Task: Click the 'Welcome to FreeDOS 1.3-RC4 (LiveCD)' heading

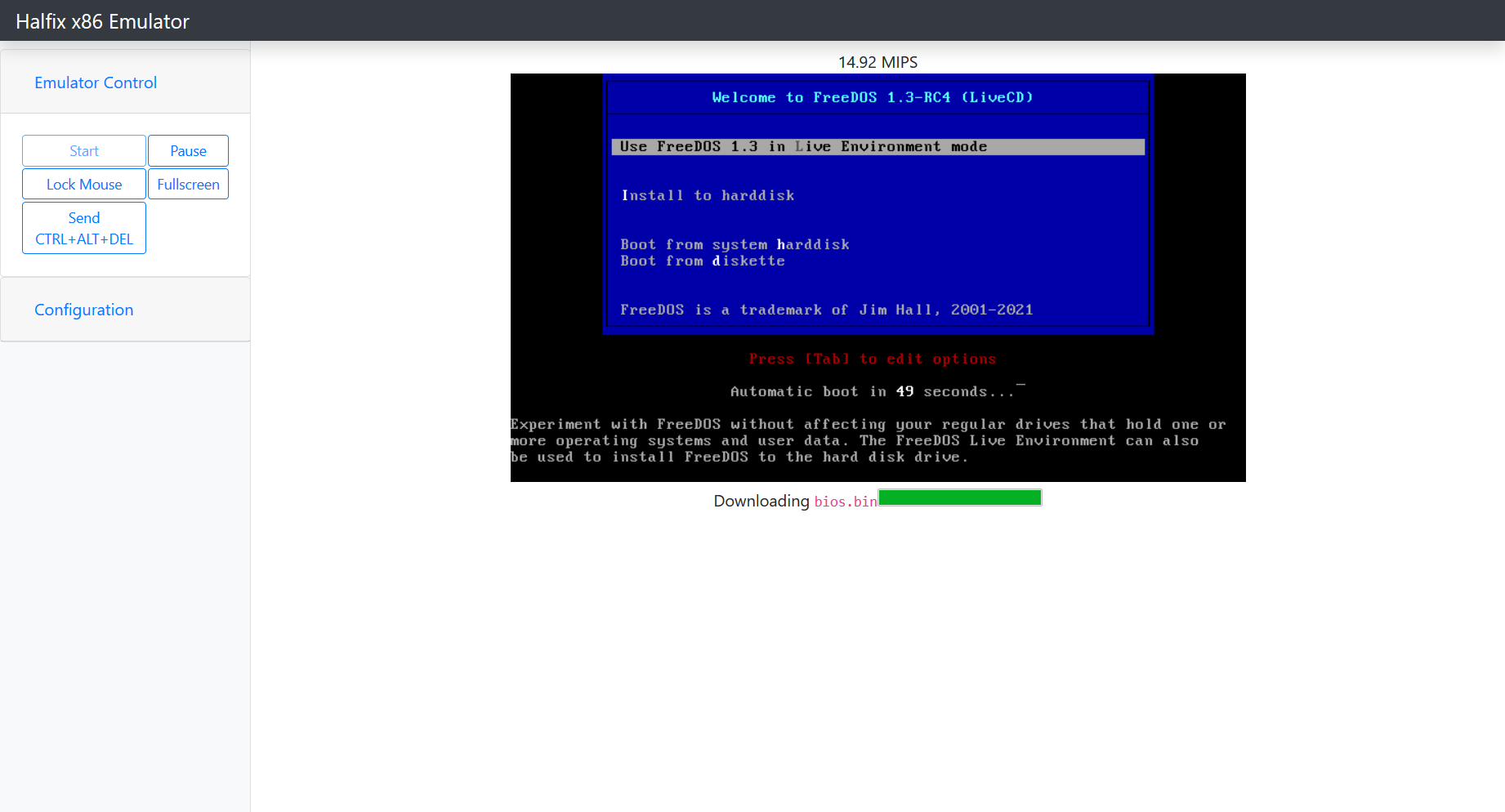Action: pyautogui.click(x=873, y=97)
